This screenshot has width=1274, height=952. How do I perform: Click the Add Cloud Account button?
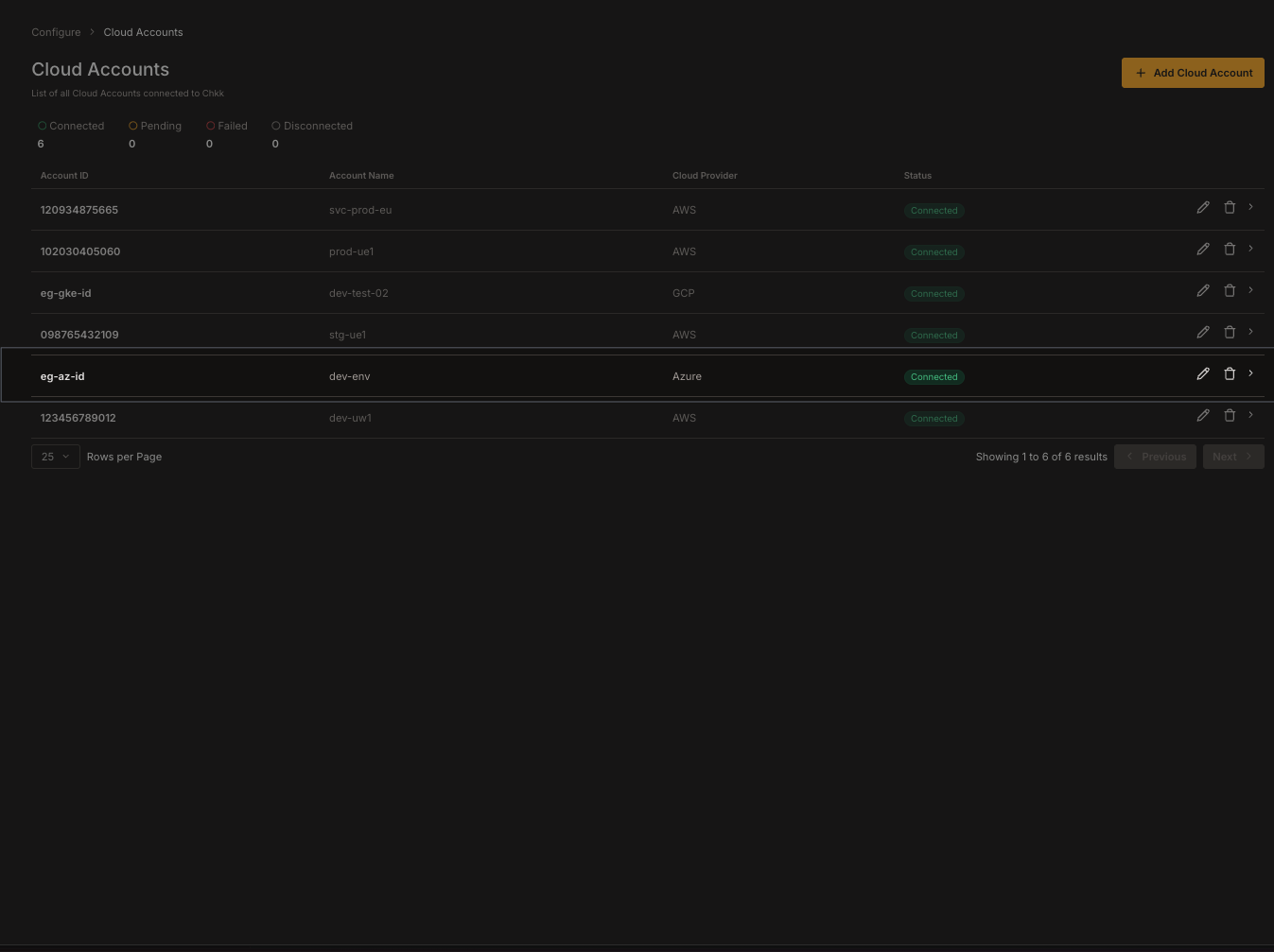click(1193, 73)
